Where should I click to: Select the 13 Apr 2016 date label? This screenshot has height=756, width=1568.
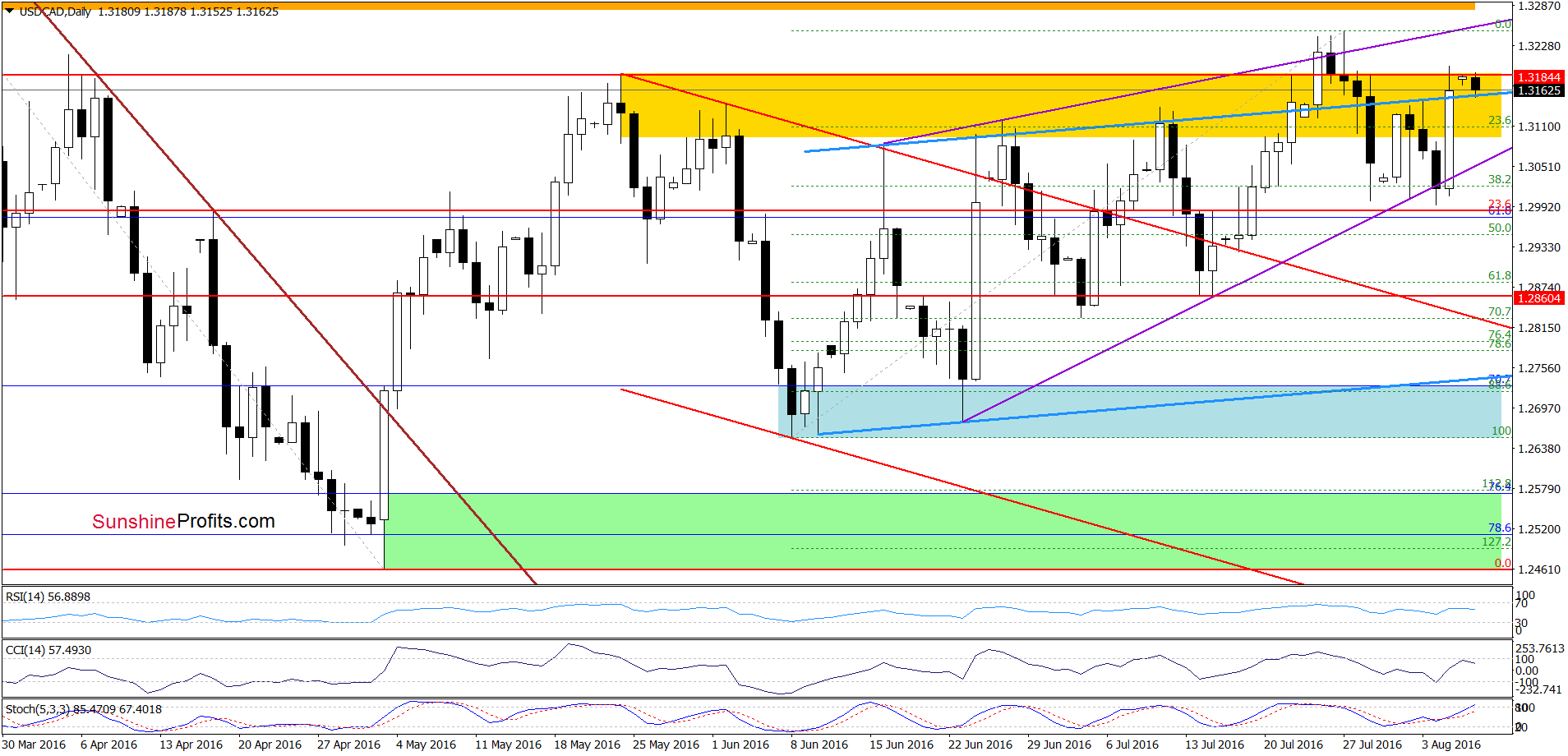tap(191, 744)
